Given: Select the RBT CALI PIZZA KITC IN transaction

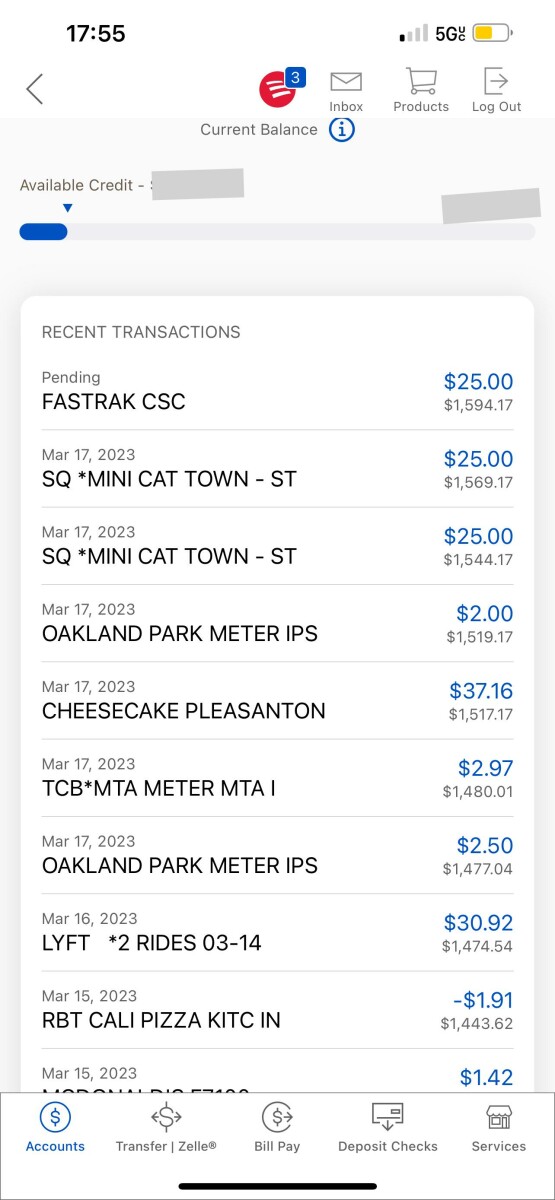Looking at the screenshot, I should tap(277, 1010).
